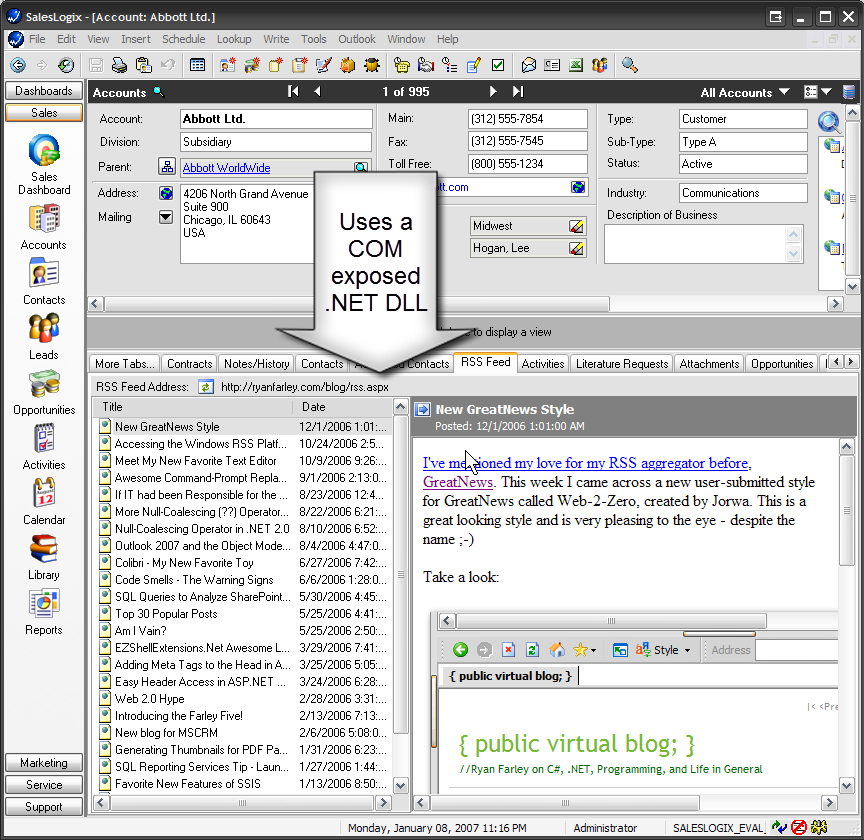Expand the All Accounts group dropdown

click(x=785, y=91)
